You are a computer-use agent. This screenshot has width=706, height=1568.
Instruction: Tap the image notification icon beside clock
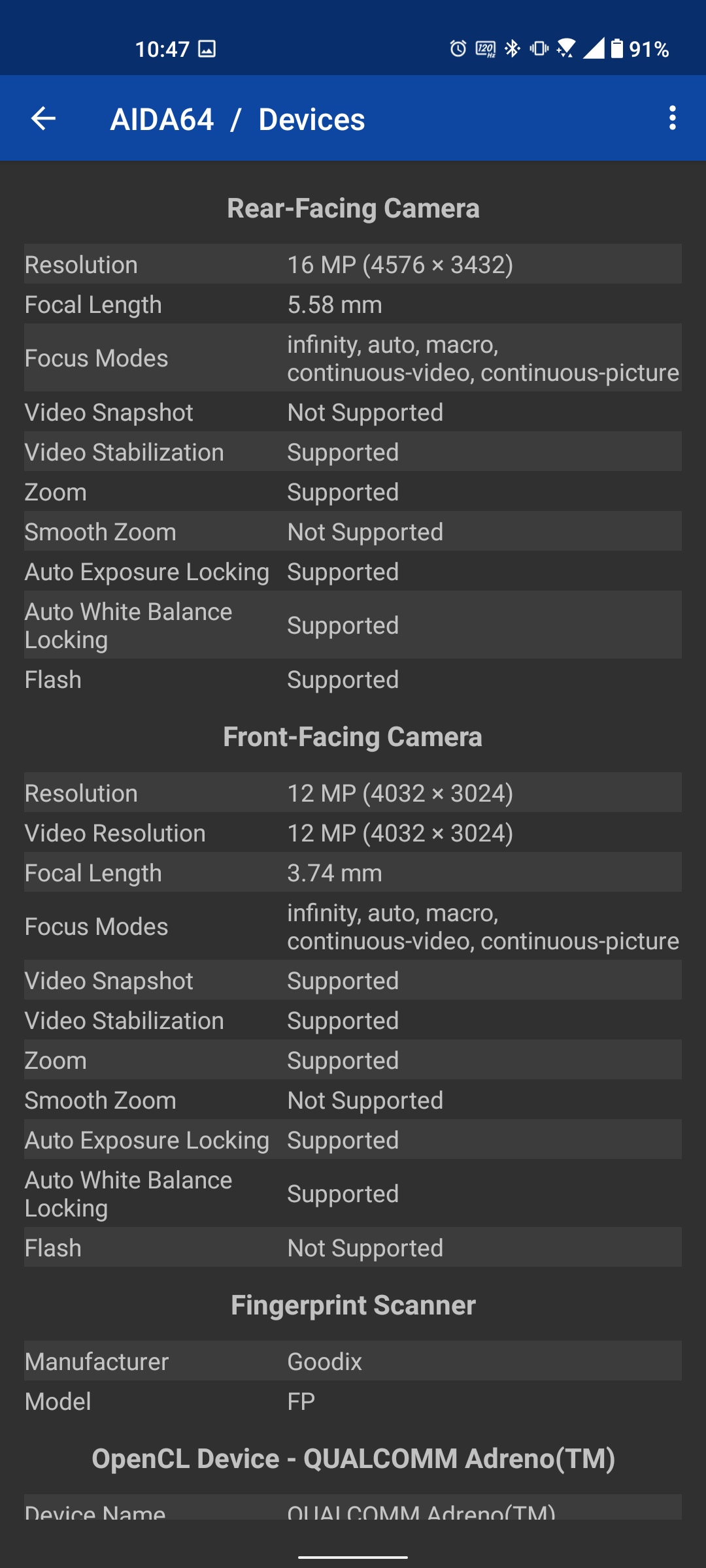pos(207,49)
